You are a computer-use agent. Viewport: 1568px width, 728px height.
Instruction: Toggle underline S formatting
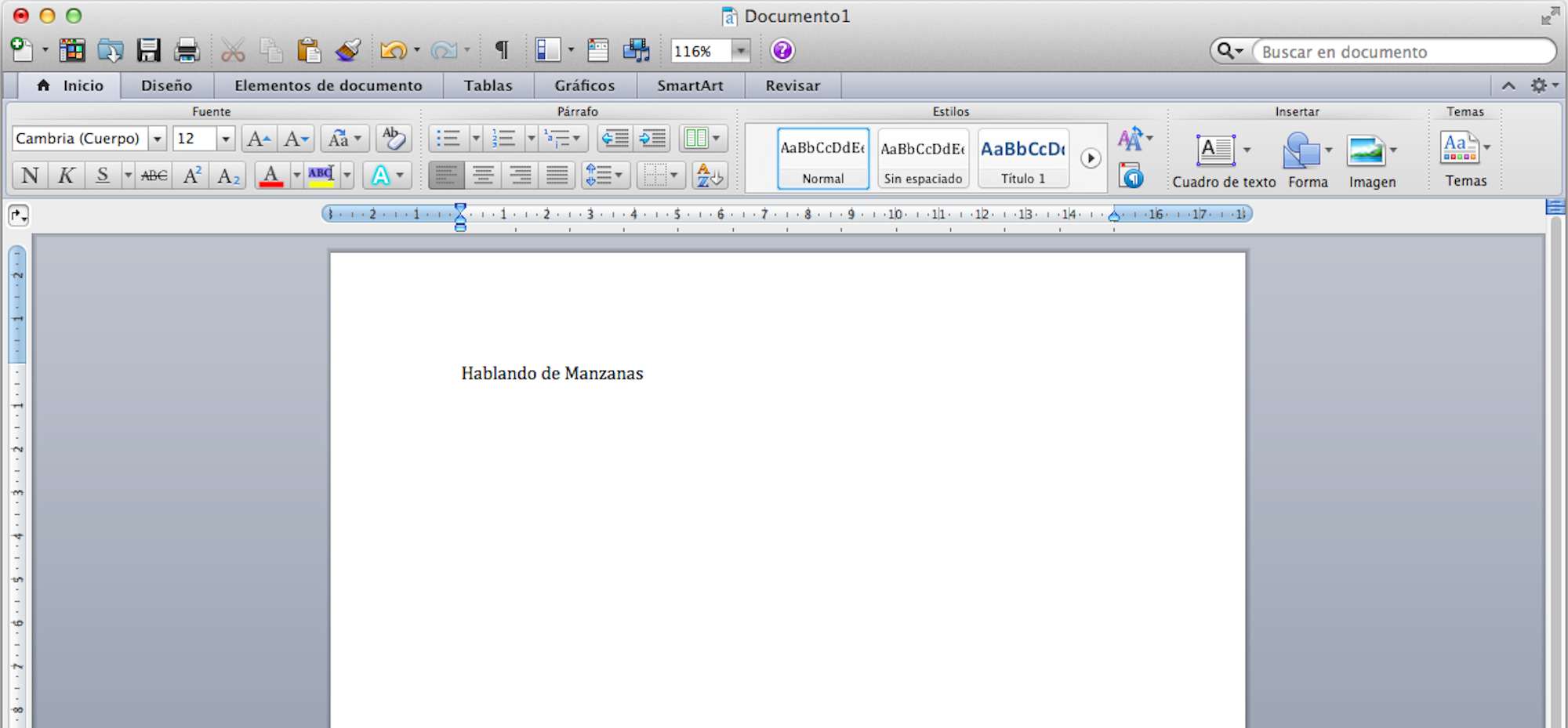(x=103, y=175)
